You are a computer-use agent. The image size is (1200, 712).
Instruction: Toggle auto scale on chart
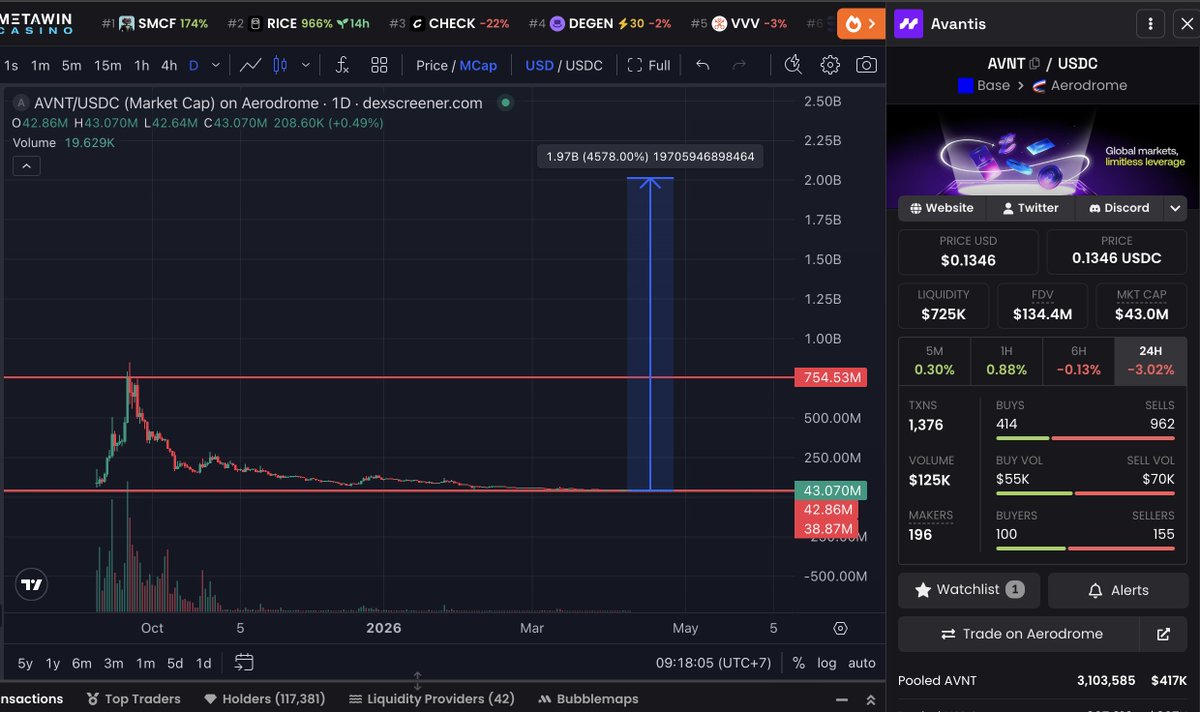(861, 662)
